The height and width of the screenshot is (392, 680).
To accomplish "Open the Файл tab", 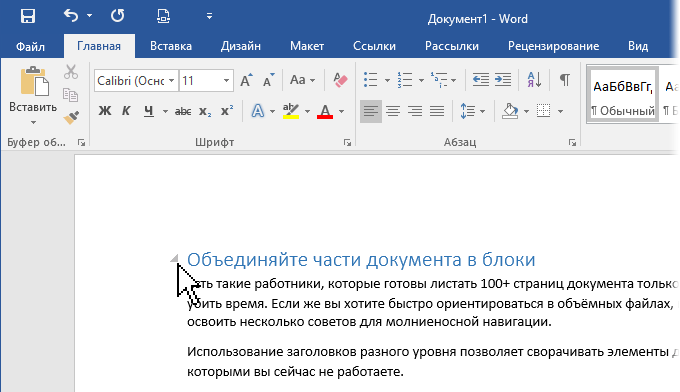I will tap(30, 46).
